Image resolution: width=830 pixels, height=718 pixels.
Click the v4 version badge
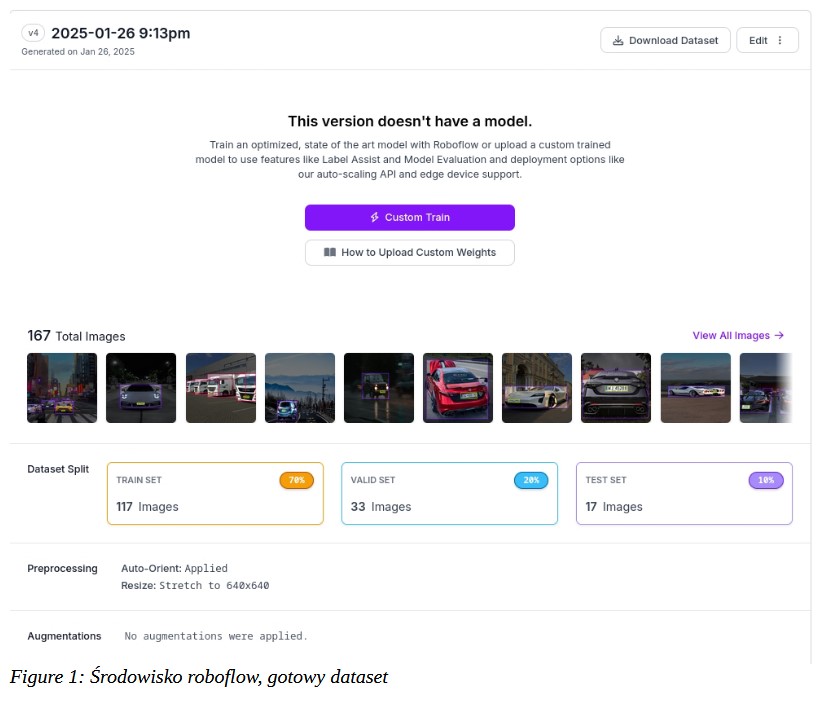click(x=33, y=32)
